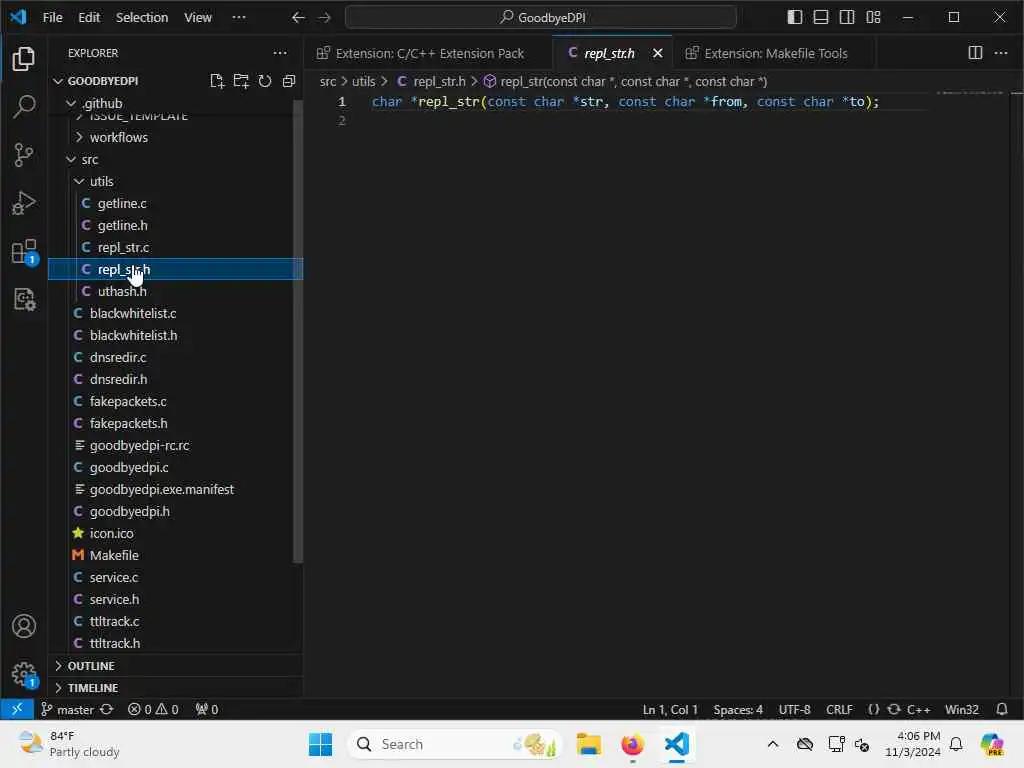The height and width of the screenshot is (768, 1024).
Task: Open the Edit menu
Action: [89, 18]
